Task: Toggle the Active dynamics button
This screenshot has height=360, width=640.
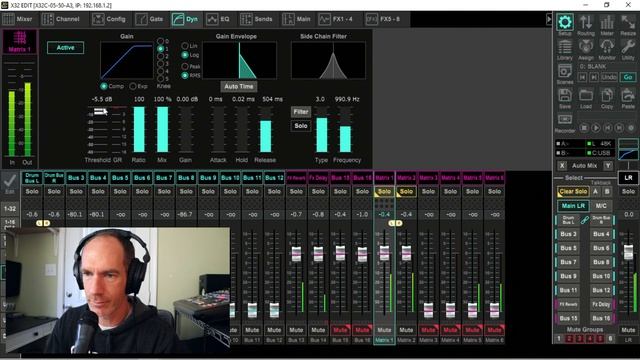Action: click(x=65, y=48)
